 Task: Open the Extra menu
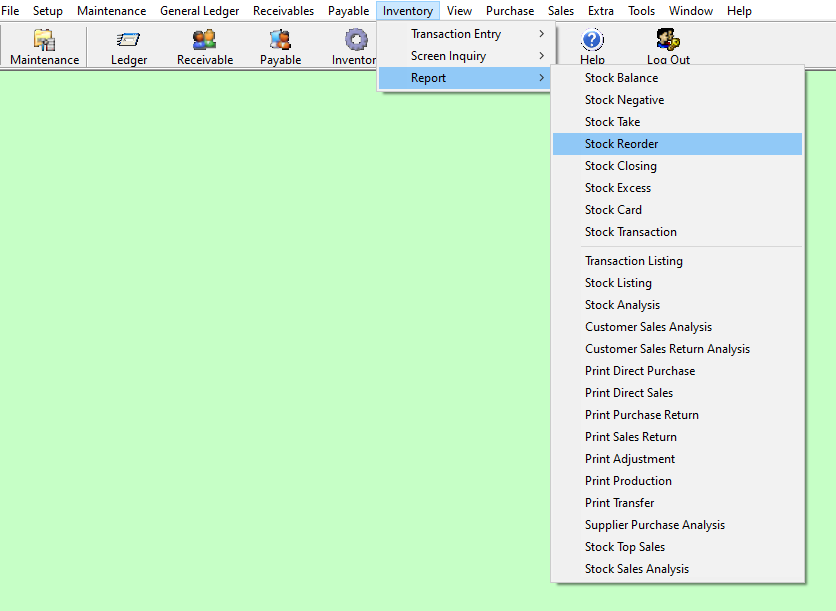[x=601, y=11]
